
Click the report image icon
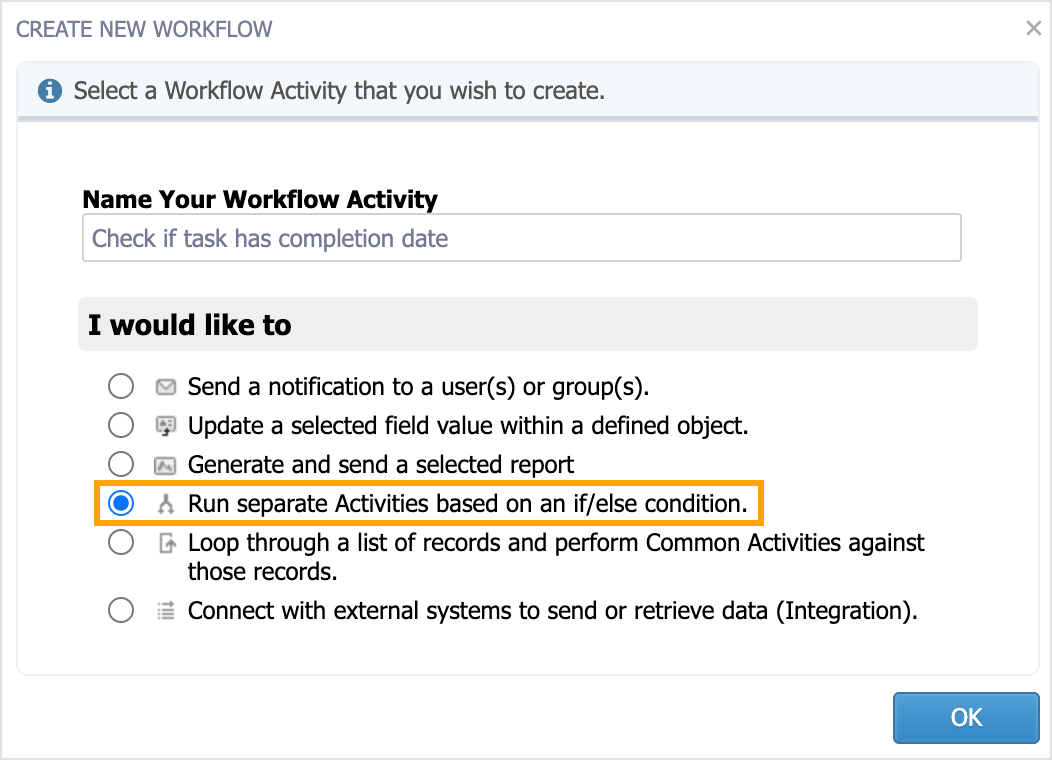tap(166, 465)
